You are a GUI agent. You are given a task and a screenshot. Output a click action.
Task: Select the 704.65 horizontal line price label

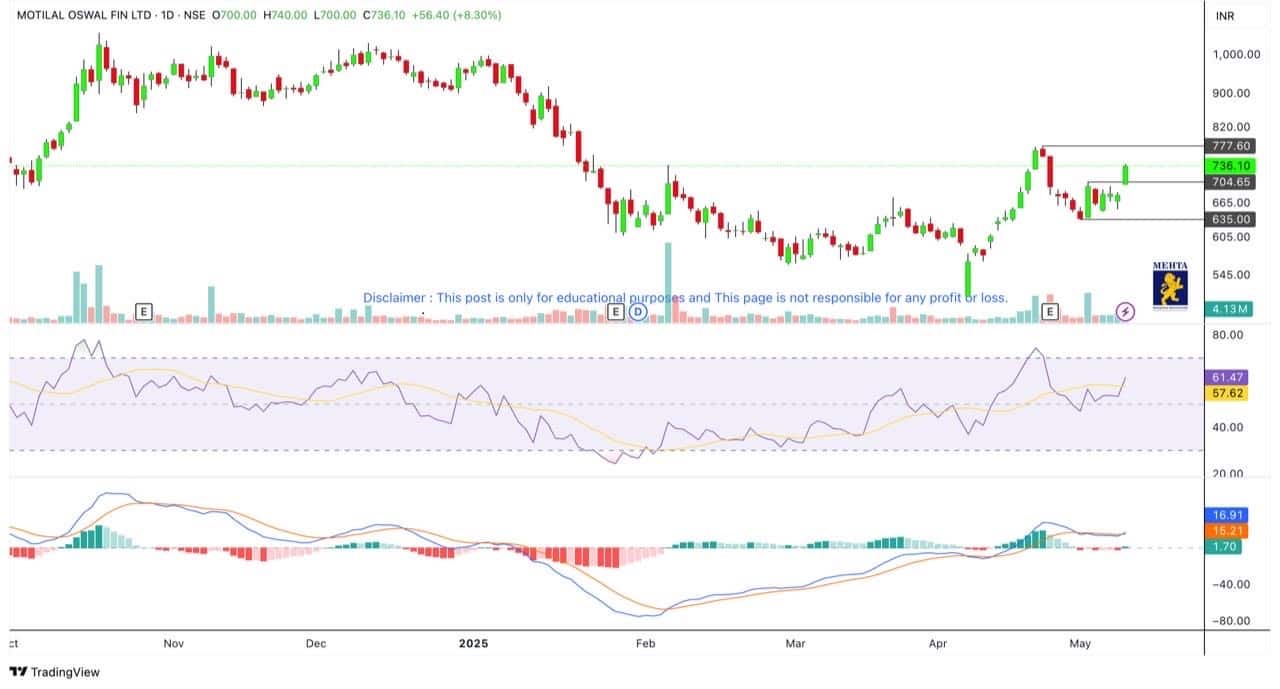point(1231,182)
